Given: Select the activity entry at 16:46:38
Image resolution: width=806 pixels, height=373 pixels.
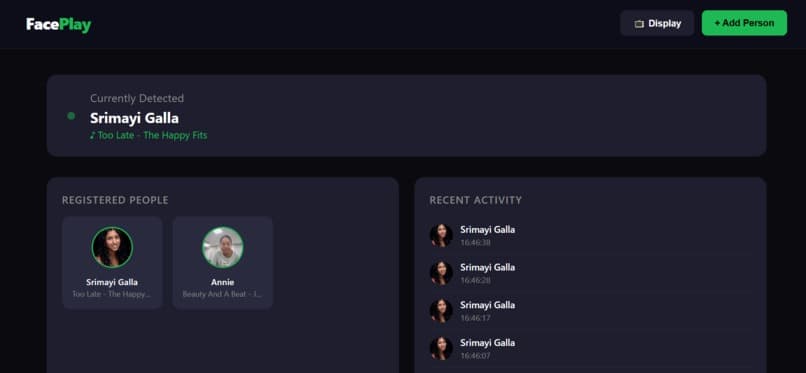Looking at the screenshot, I should 590,235.
